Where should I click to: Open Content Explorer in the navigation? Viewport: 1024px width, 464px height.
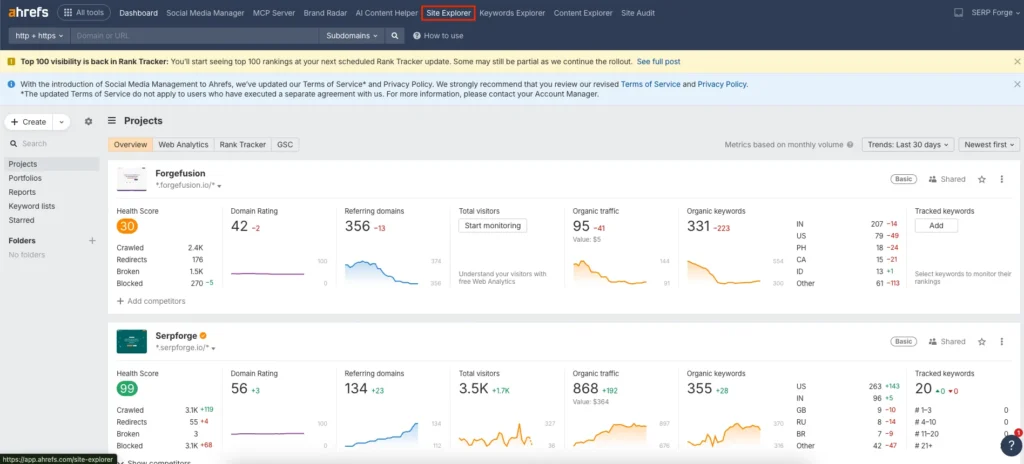pos(583,12)
